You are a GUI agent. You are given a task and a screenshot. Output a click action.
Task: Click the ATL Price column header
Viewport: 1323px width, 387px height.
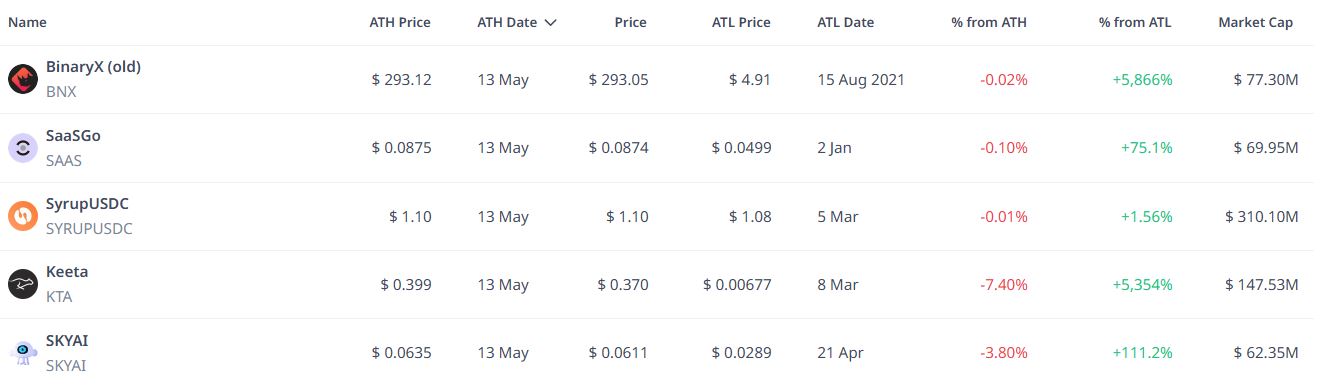click(741, 22)
